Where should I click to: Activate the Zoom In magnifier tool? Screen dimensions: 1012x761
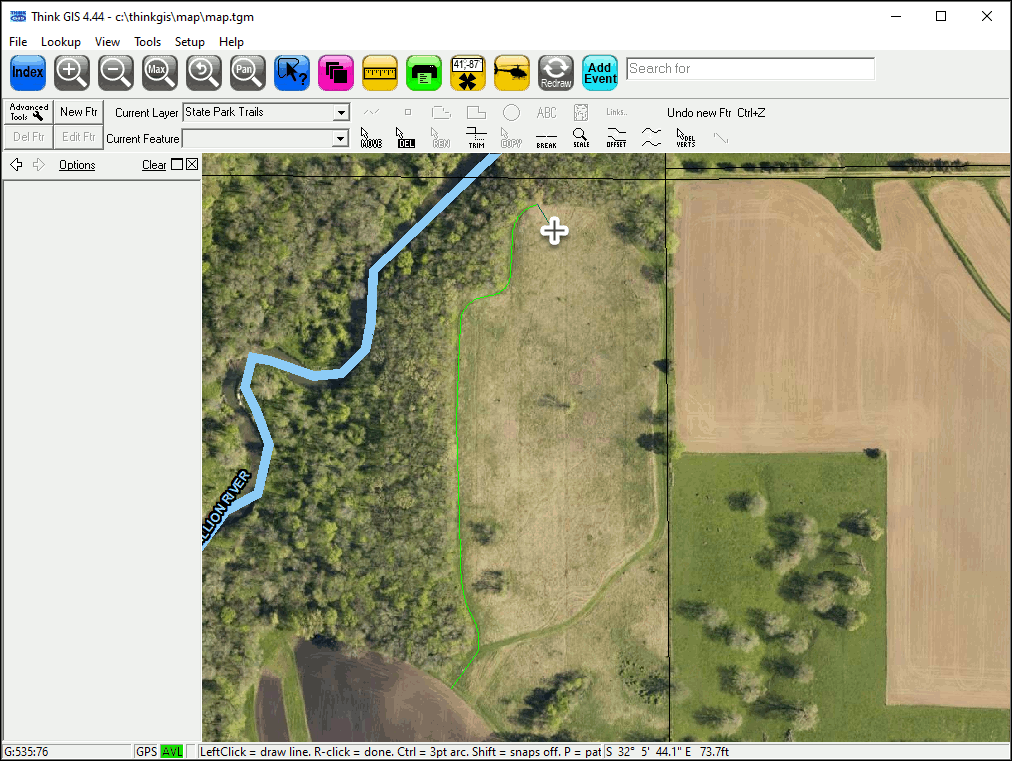pos(72,72)
